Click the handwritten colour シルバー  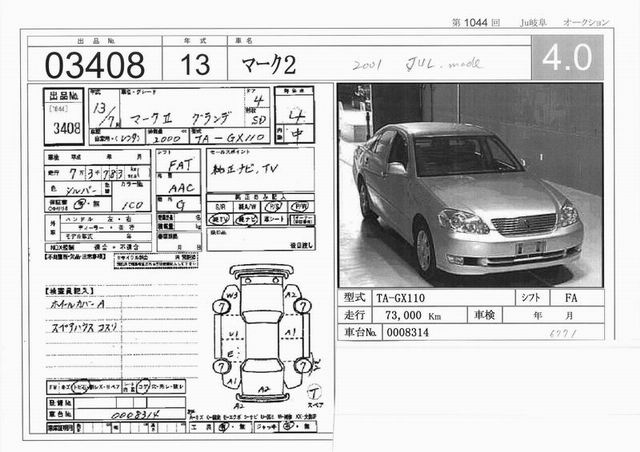click(x=81, y=190)
